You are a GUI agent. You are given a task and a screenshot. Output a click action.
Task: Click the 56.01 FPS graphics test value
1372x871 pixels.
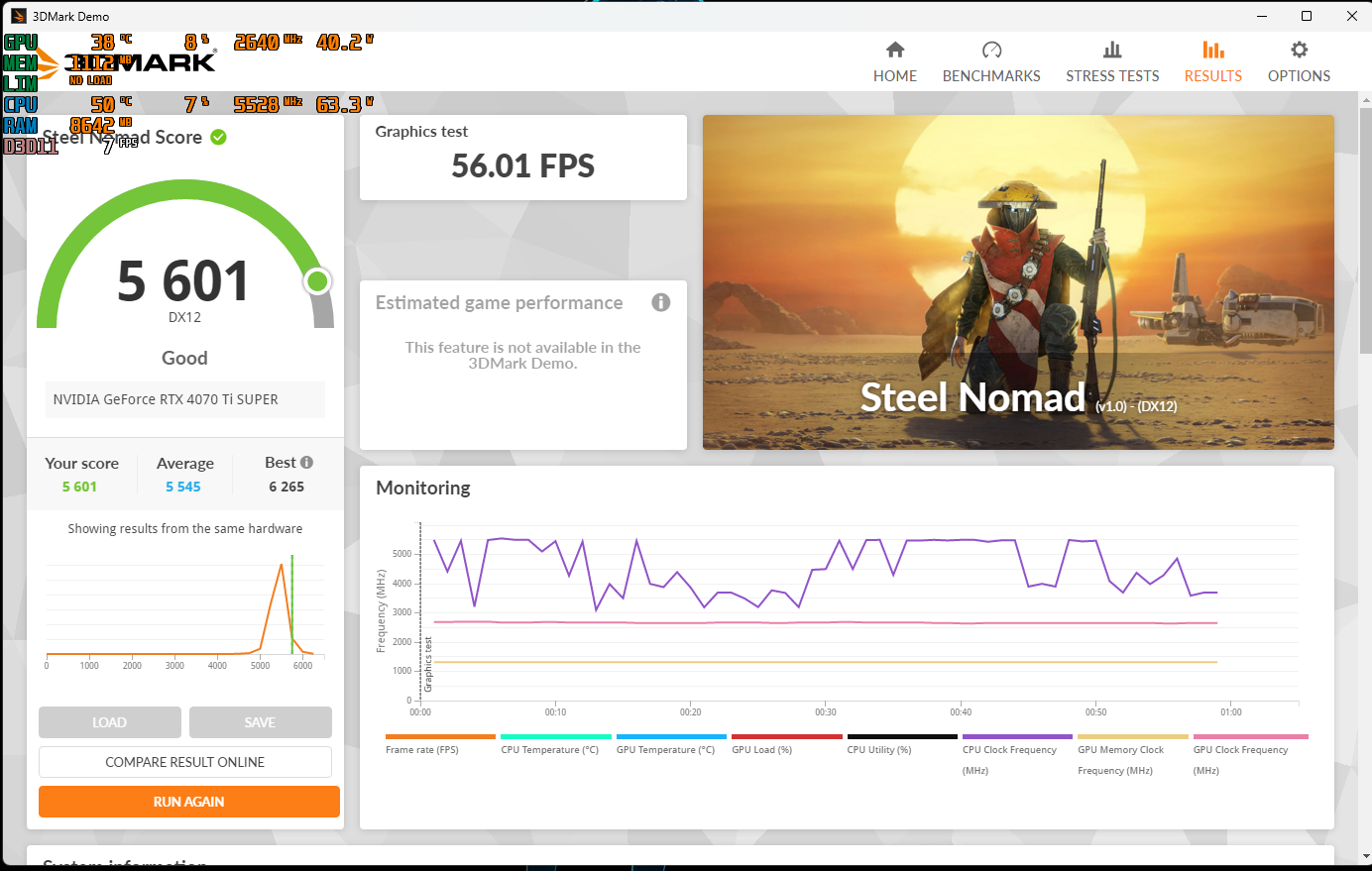pyautogui.click(x=522, y=165)
